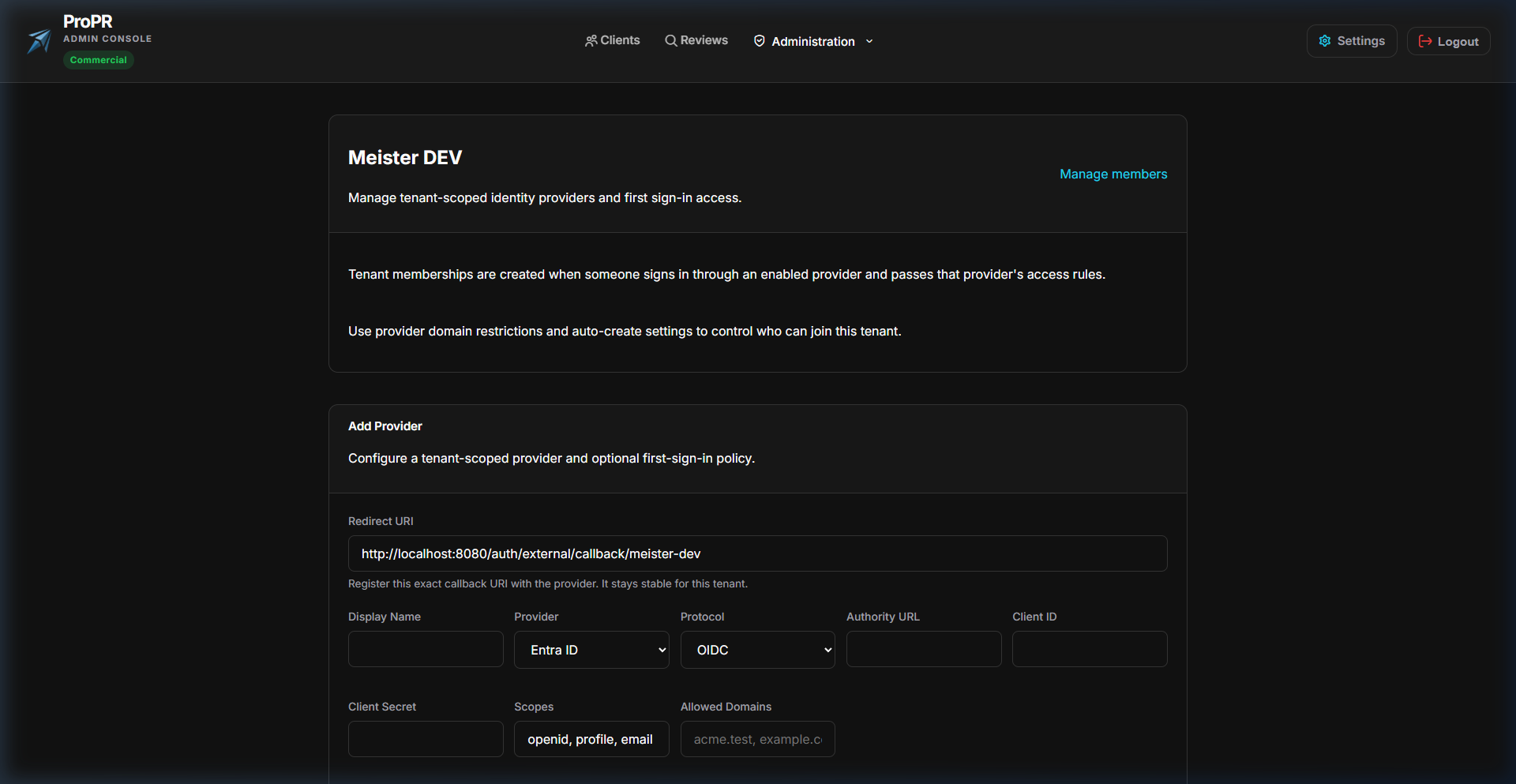Screen dimensions: 1516x784
Task: Click the Allowed Domains label
Action: [x=726, y=707]
